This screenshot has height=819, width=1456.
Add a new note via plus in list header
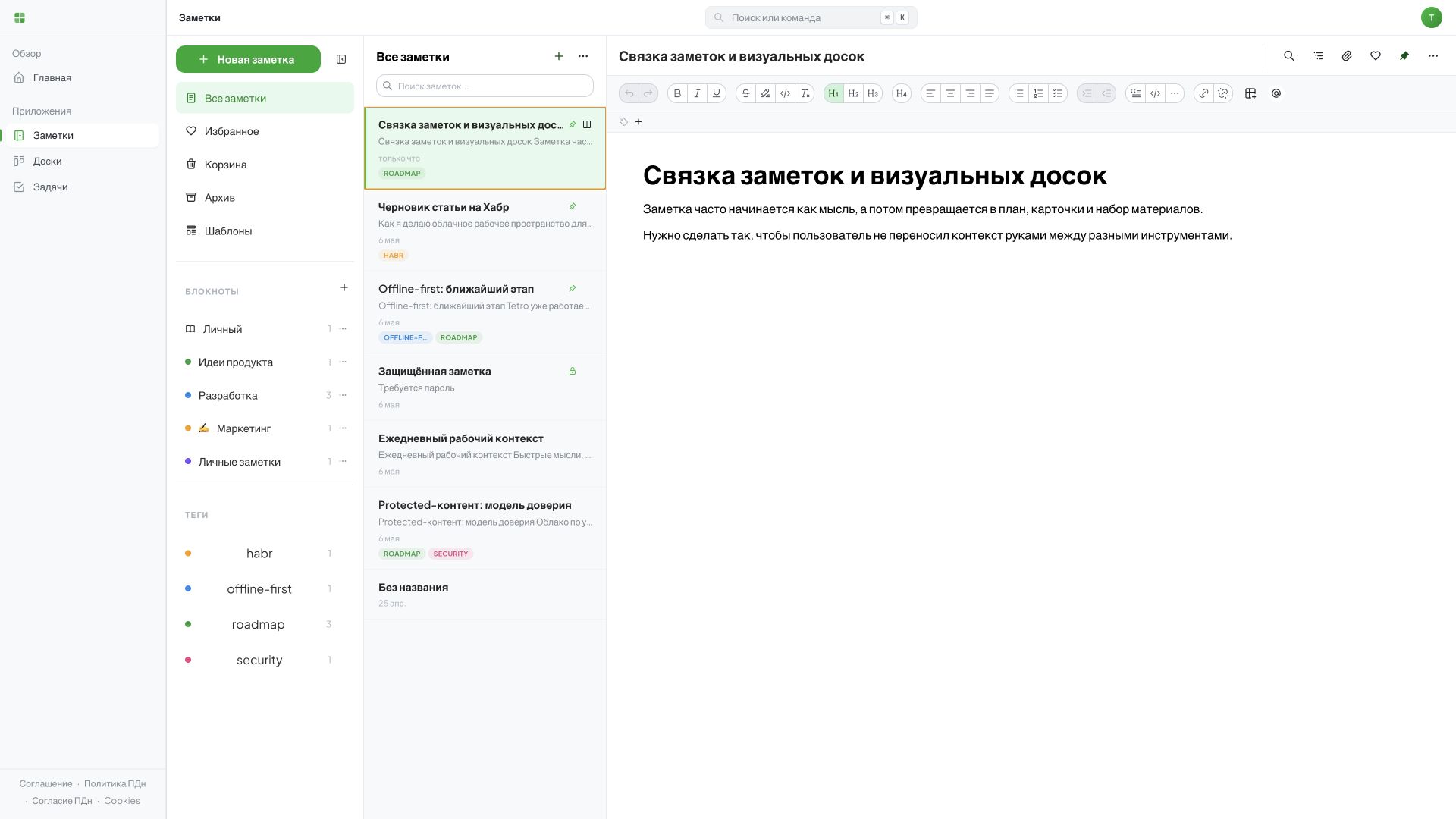point(559,56)
